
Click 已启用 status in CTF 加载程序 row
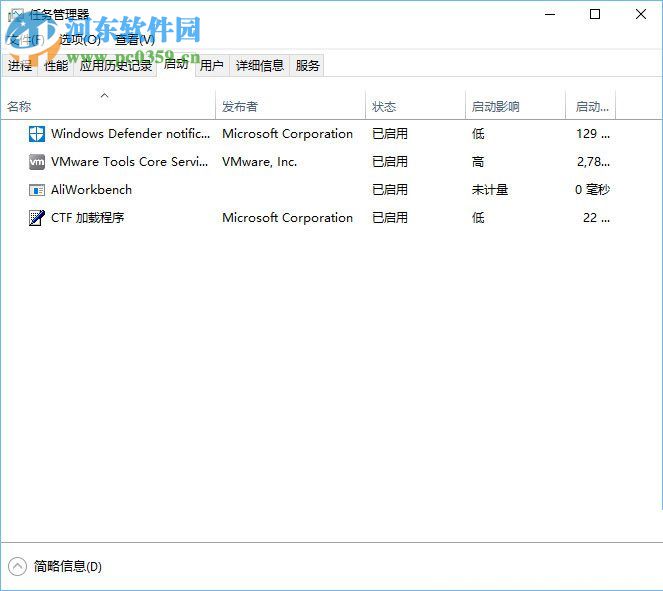coord(390,218)
